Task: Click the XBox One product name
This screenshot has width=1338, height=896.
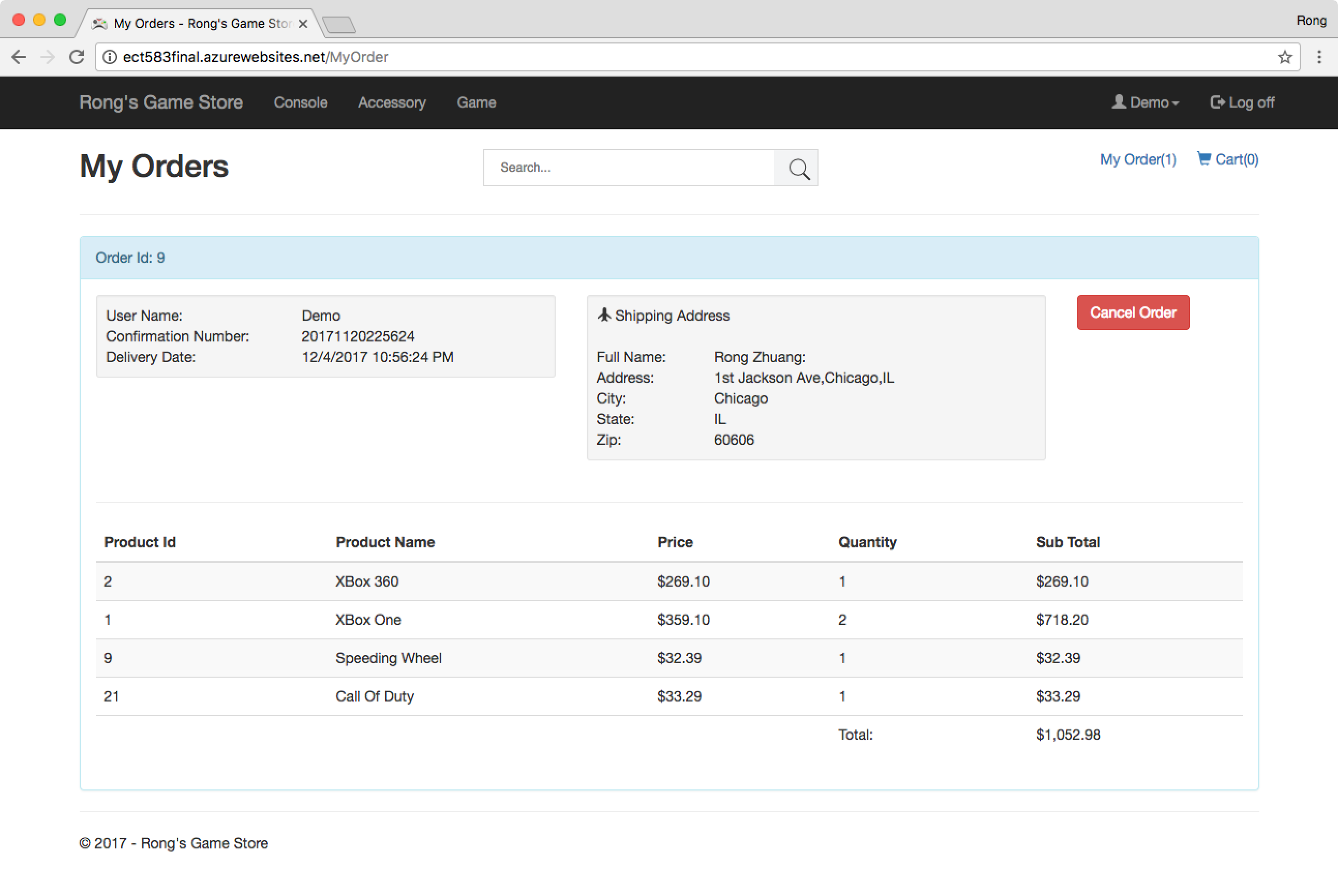Action: pos(368,619)
